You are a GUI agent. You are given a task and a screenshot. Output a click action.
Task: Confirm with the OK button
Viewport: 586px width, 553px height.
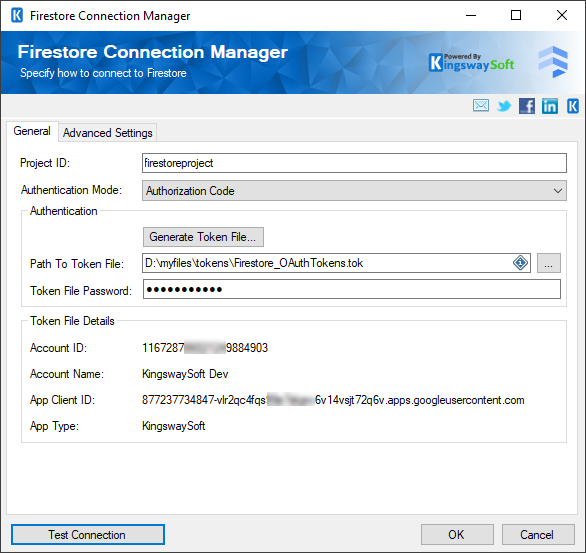457,534
